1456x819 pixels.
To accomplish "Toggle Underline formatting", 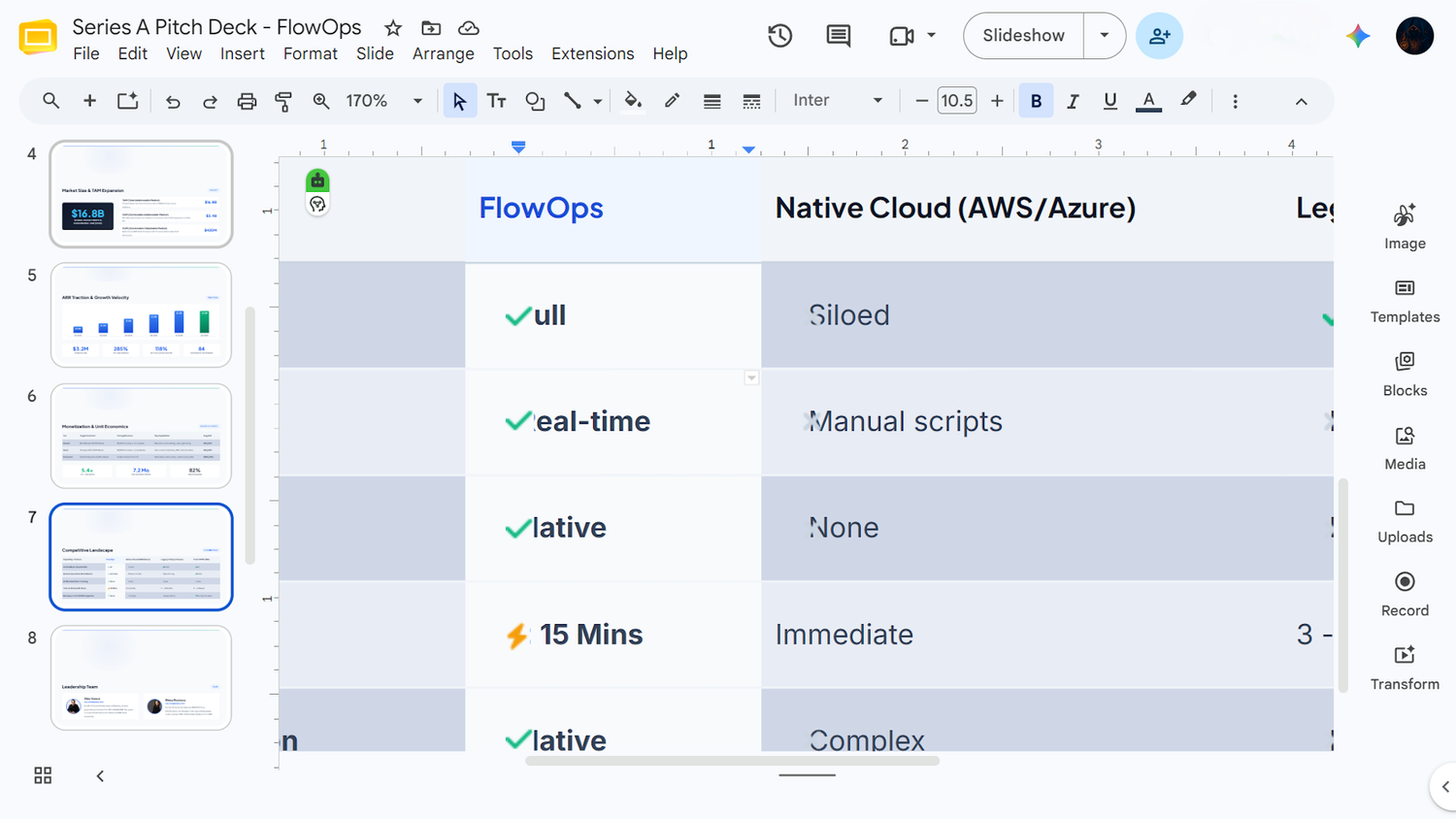I will pos(1109,101).
